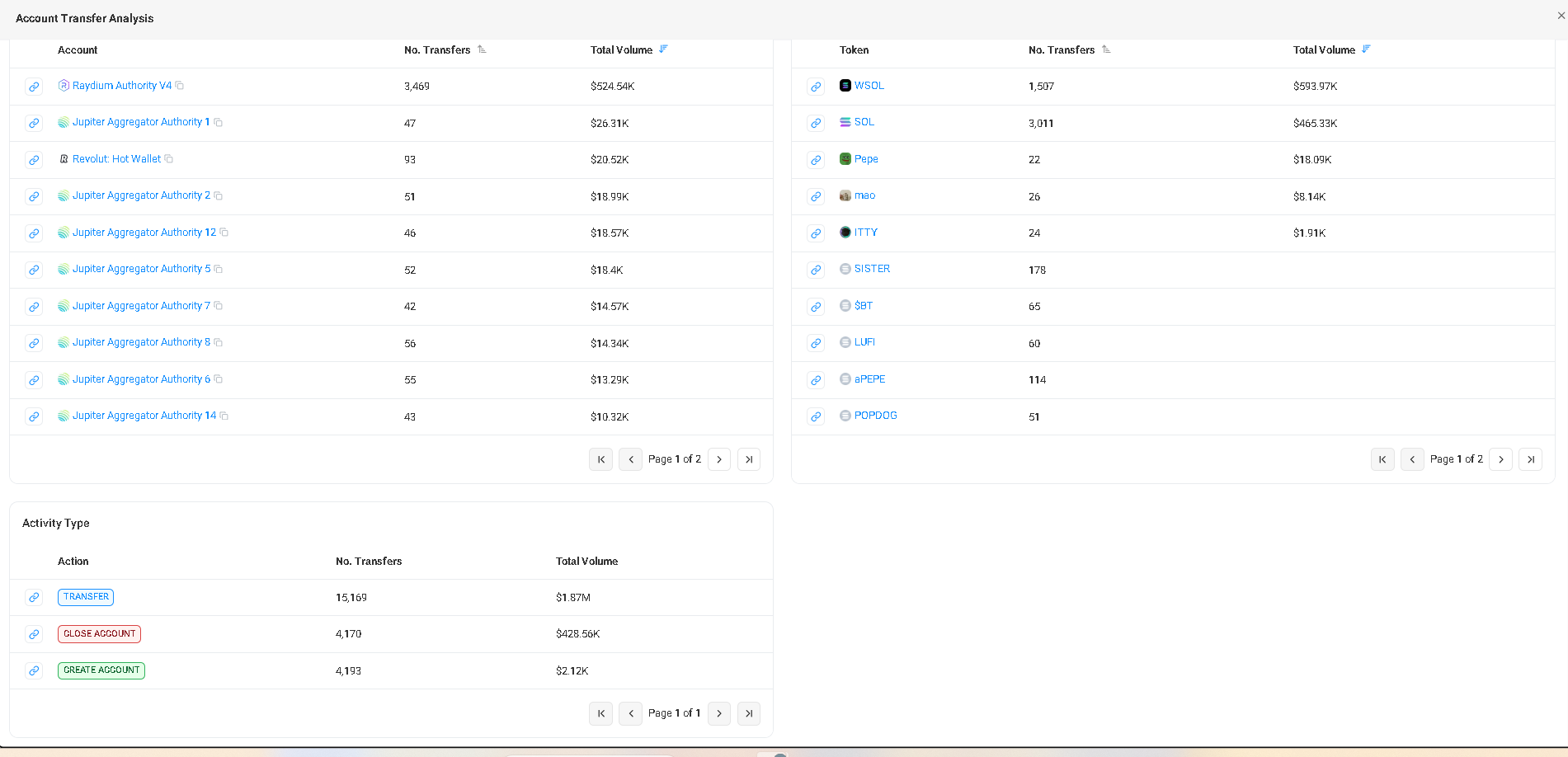Image resolution: width=1568 pixels, height=757 pixels.
Task: Click the link icon beside Jupiter Aggregator Authority 14
Action: click(x=34, y=416)
